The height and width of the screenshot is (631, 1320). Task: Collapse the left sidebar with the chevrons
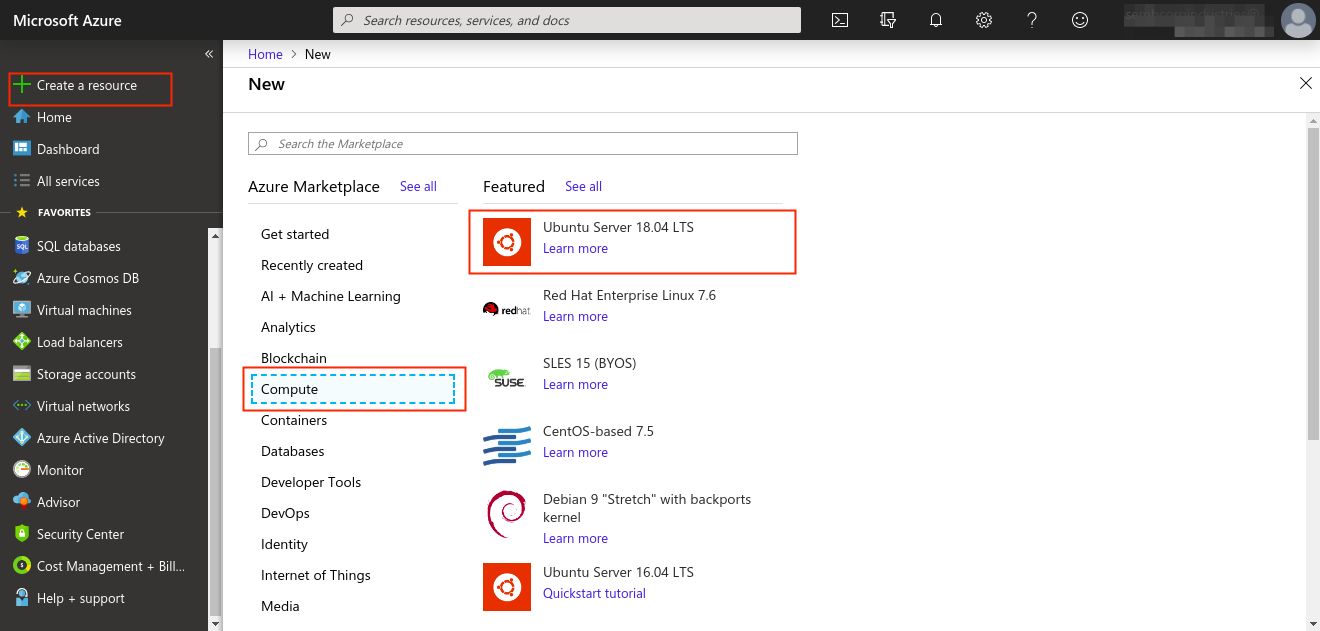[x=209, y=54]
